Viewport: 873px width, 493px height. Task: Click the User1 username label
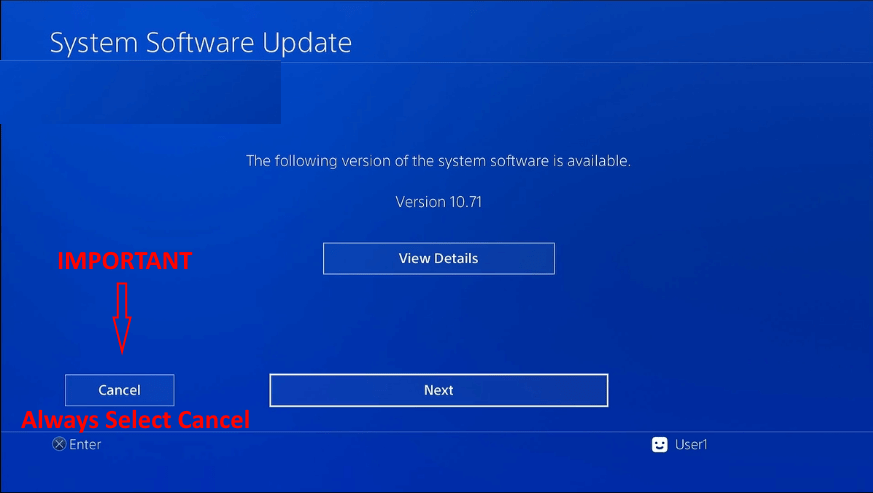coord(691,445)
